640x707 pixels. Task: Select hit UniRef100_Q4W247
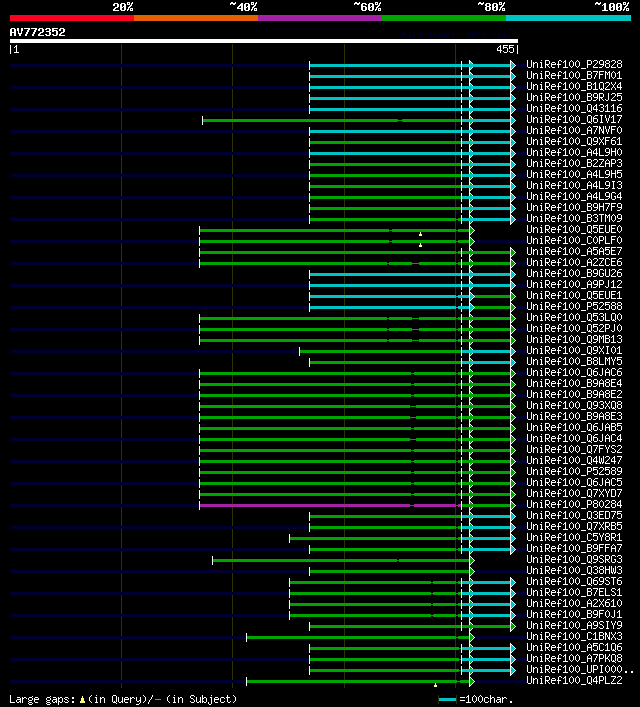(574, 460)
